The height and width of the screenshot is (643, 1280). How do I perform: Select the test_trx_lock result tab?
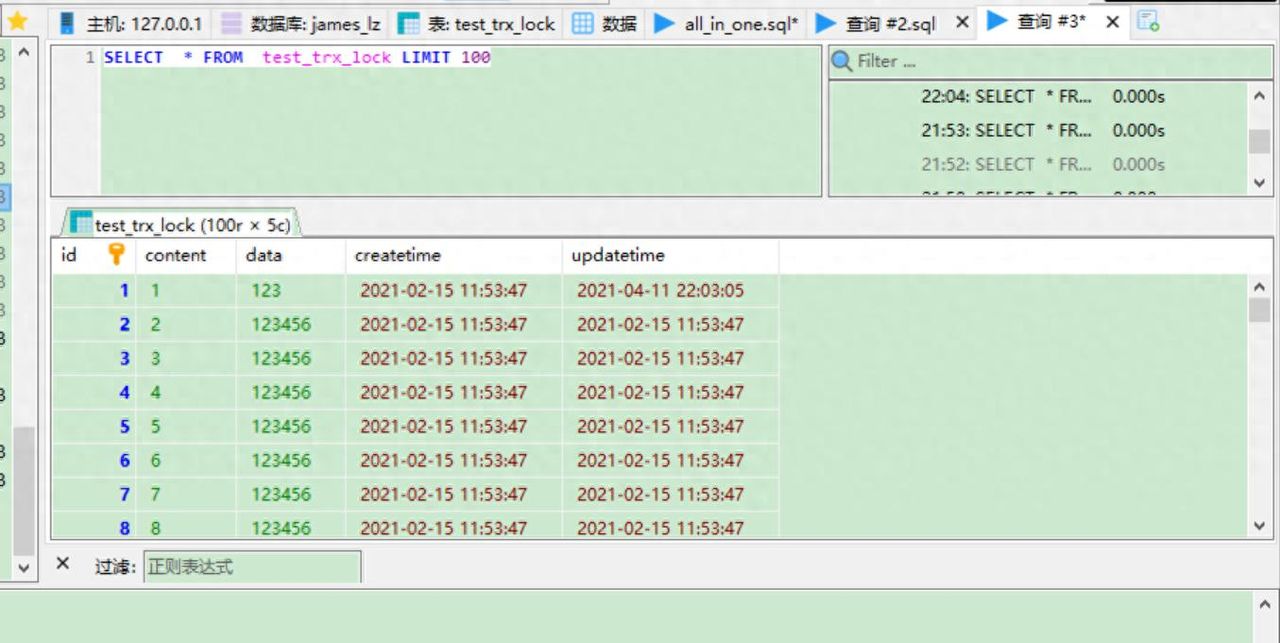coord(180,225)
